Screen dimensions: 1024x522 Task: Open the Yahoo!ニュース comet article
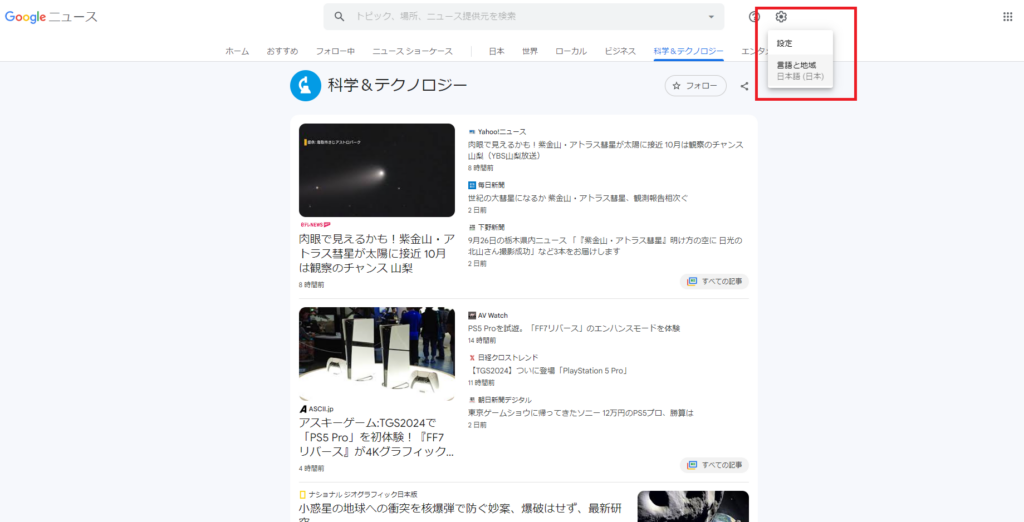(605, 150)
